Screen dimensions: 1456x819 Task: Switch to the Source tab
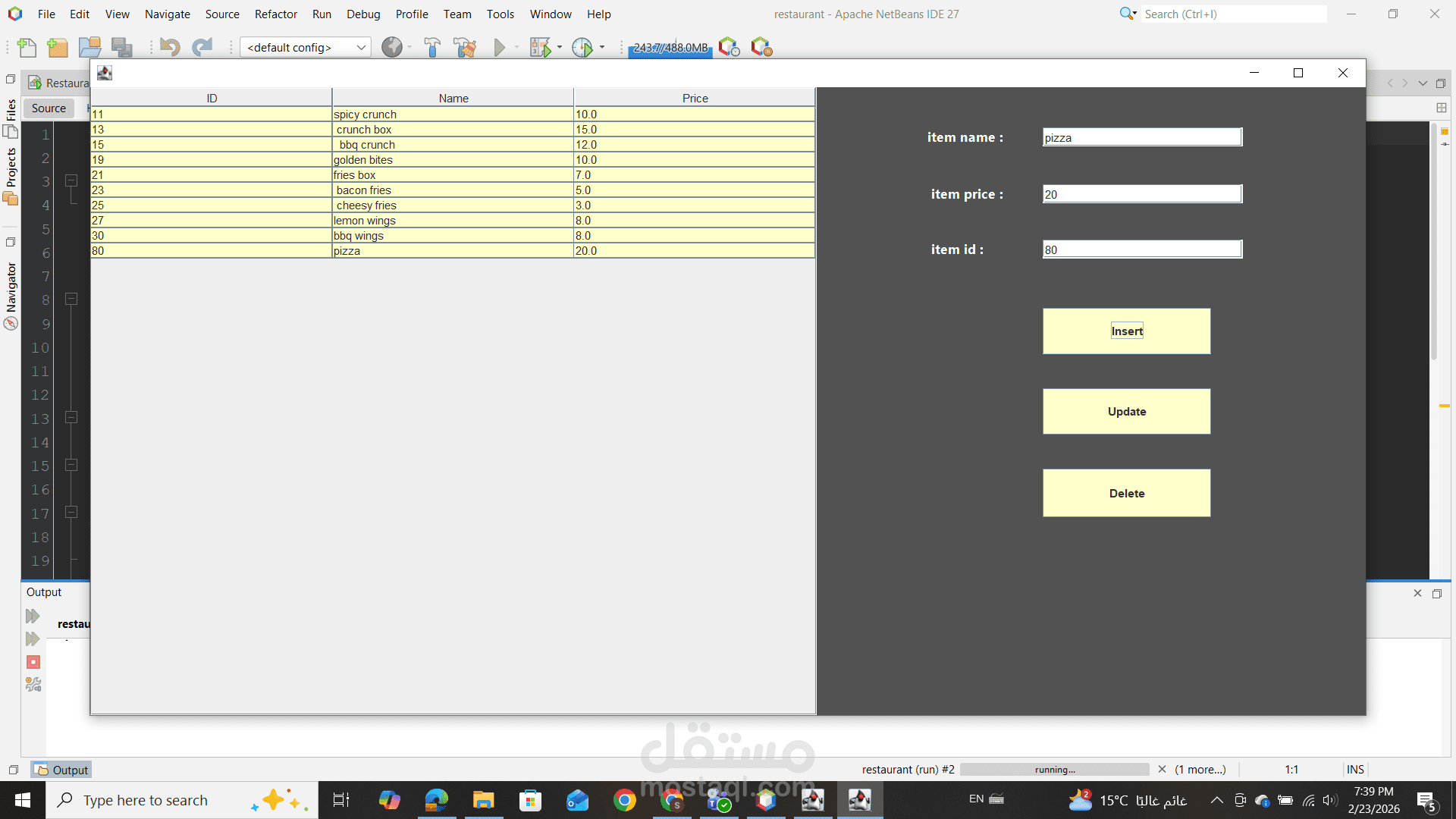tap(48, 108)
